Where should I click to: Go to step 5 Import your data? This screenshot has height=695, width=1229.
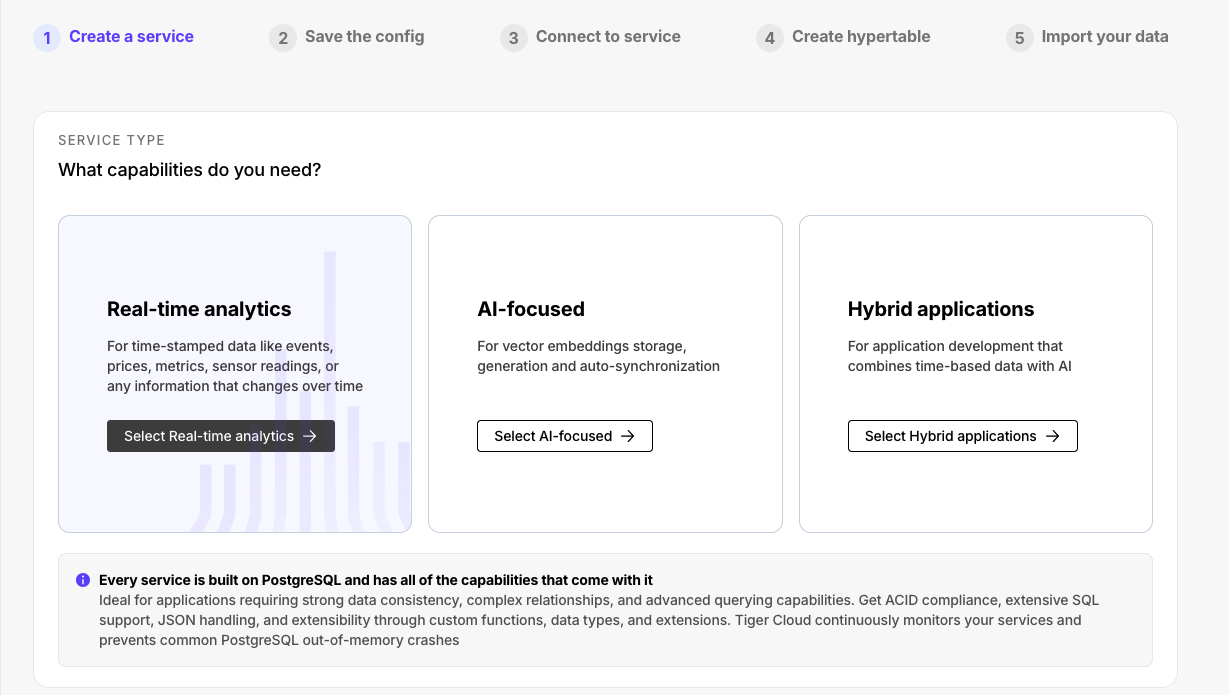[x=1087, y=37]
